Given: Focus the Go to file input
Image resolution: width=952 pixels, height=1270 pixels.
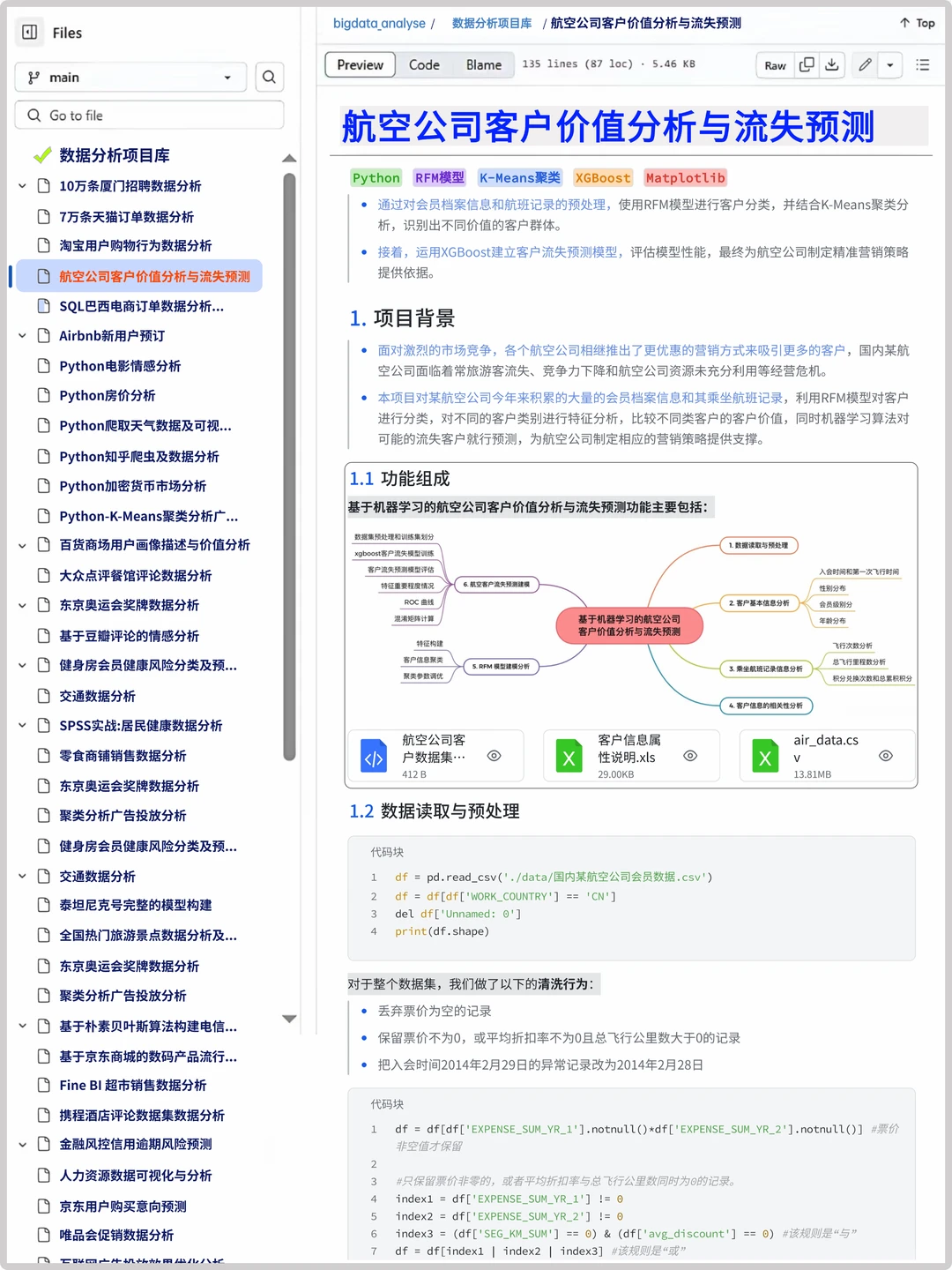Looking at the screenshot, I should (x=149, y=116).
